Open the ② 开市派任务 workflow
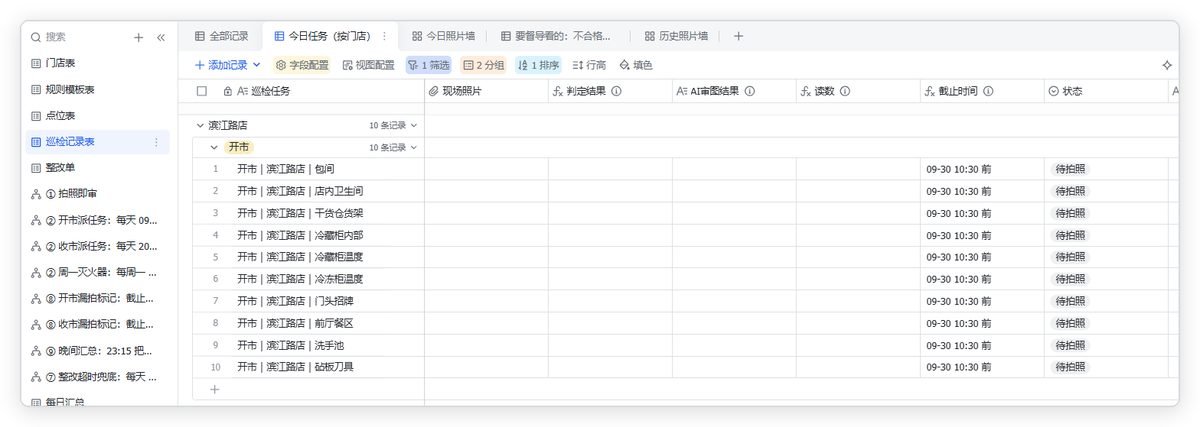The height and width of the screenshot is (427, 1200). click(x=96, y=220)
